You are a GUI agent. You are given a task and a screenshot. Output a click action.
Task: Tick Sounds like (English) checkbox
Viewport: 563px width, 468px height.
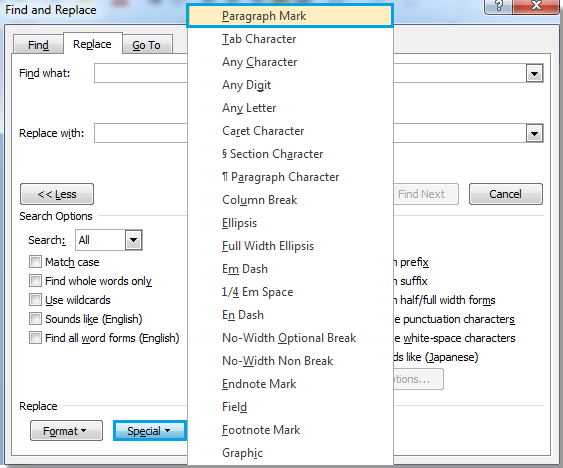(x=35, y=319)
